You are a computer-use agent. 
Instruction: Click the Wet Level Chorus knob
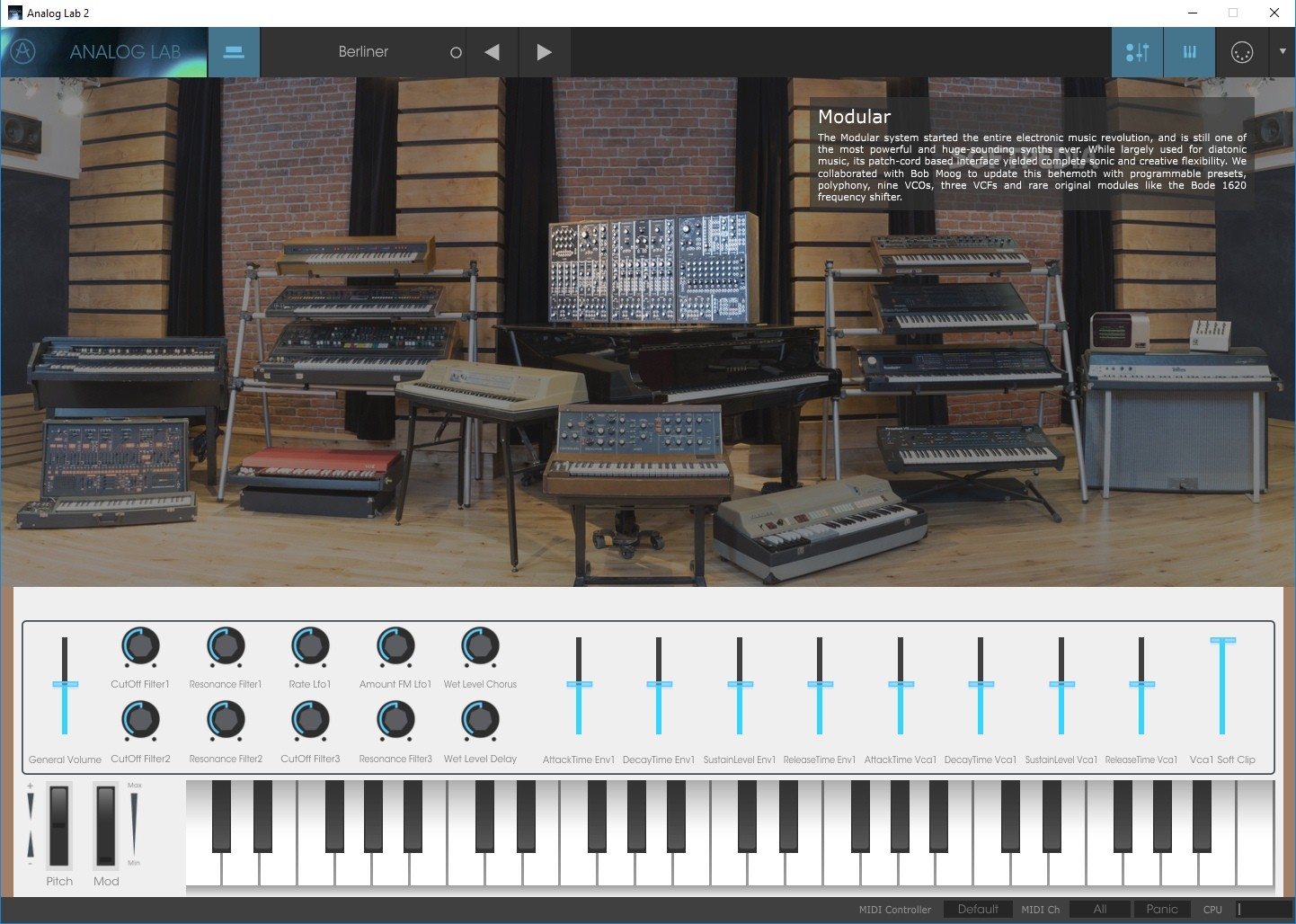[x=480, y=646]
